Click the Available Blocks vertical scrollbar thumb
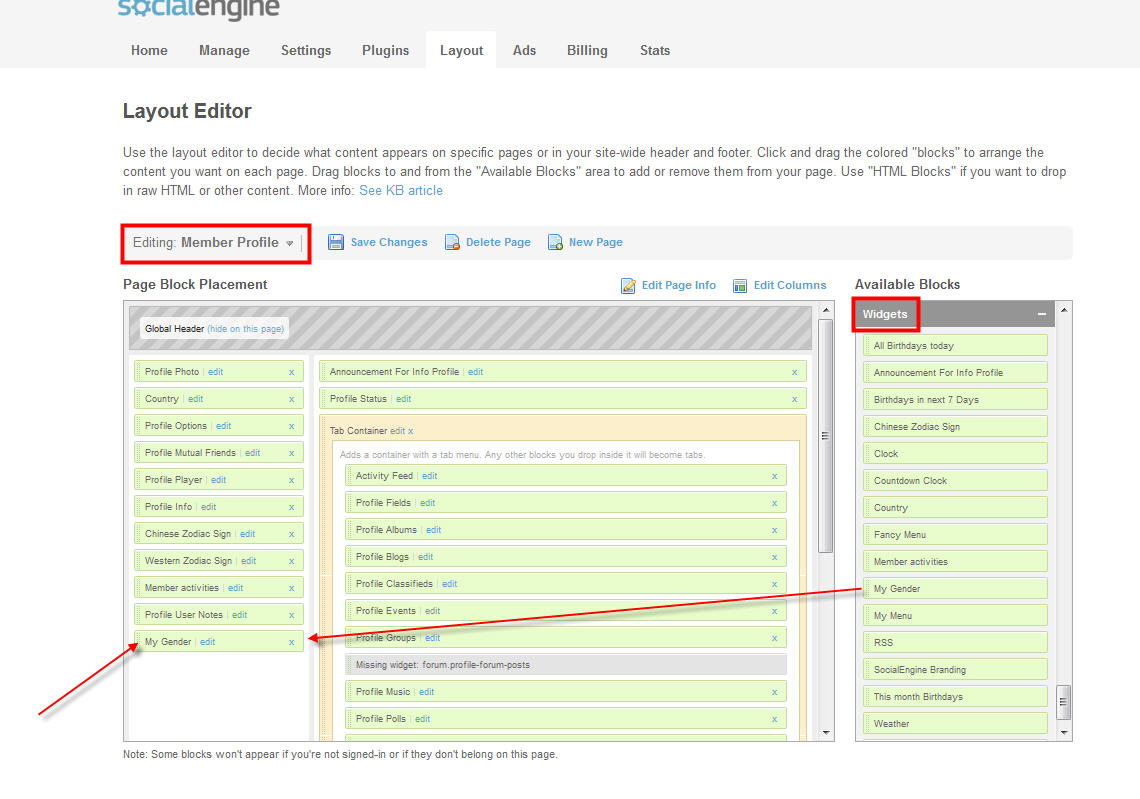The height and width of the screenshot is (799, 1140). [1064, 701]
